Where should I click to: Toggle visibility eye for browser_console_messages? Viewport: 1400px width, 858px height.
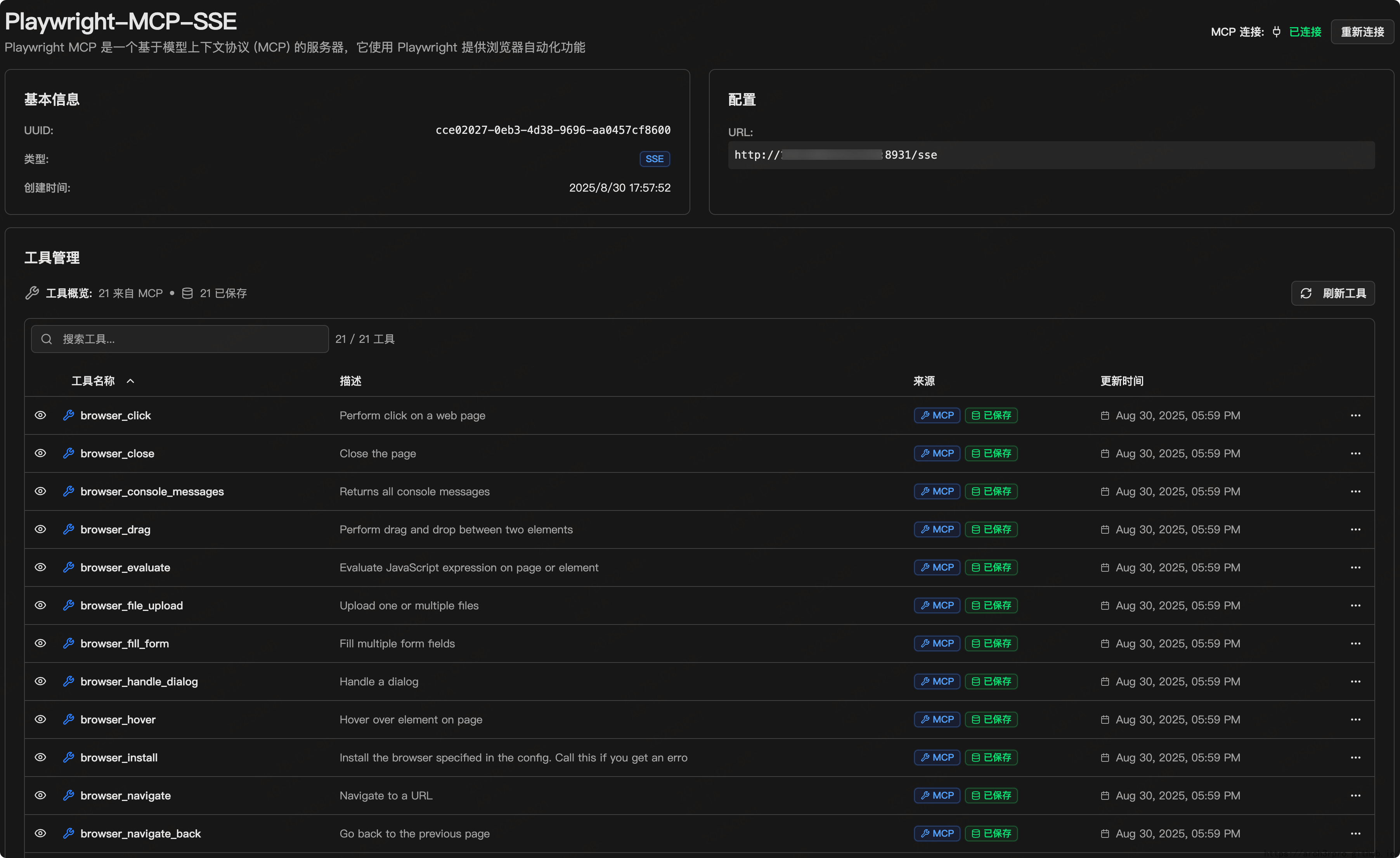click(x=40, y=491)
